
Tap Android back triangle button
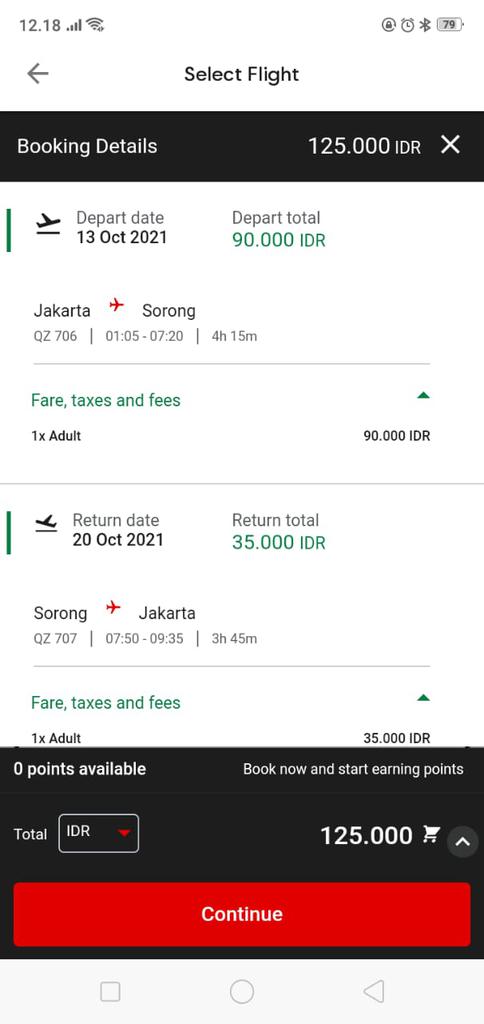374,991
